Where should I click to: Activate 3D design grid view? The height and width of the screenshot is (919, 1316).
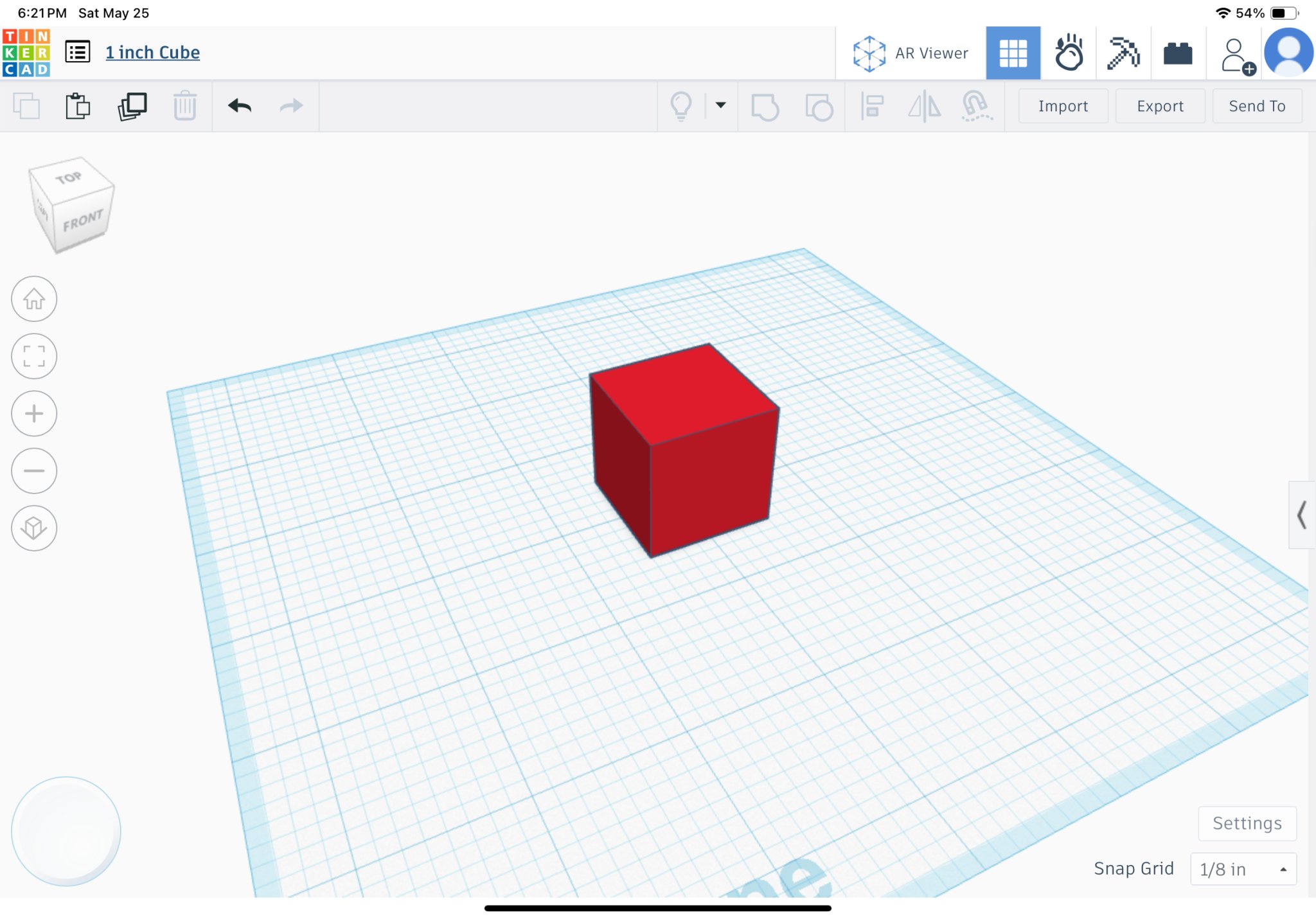point(1013,53)
